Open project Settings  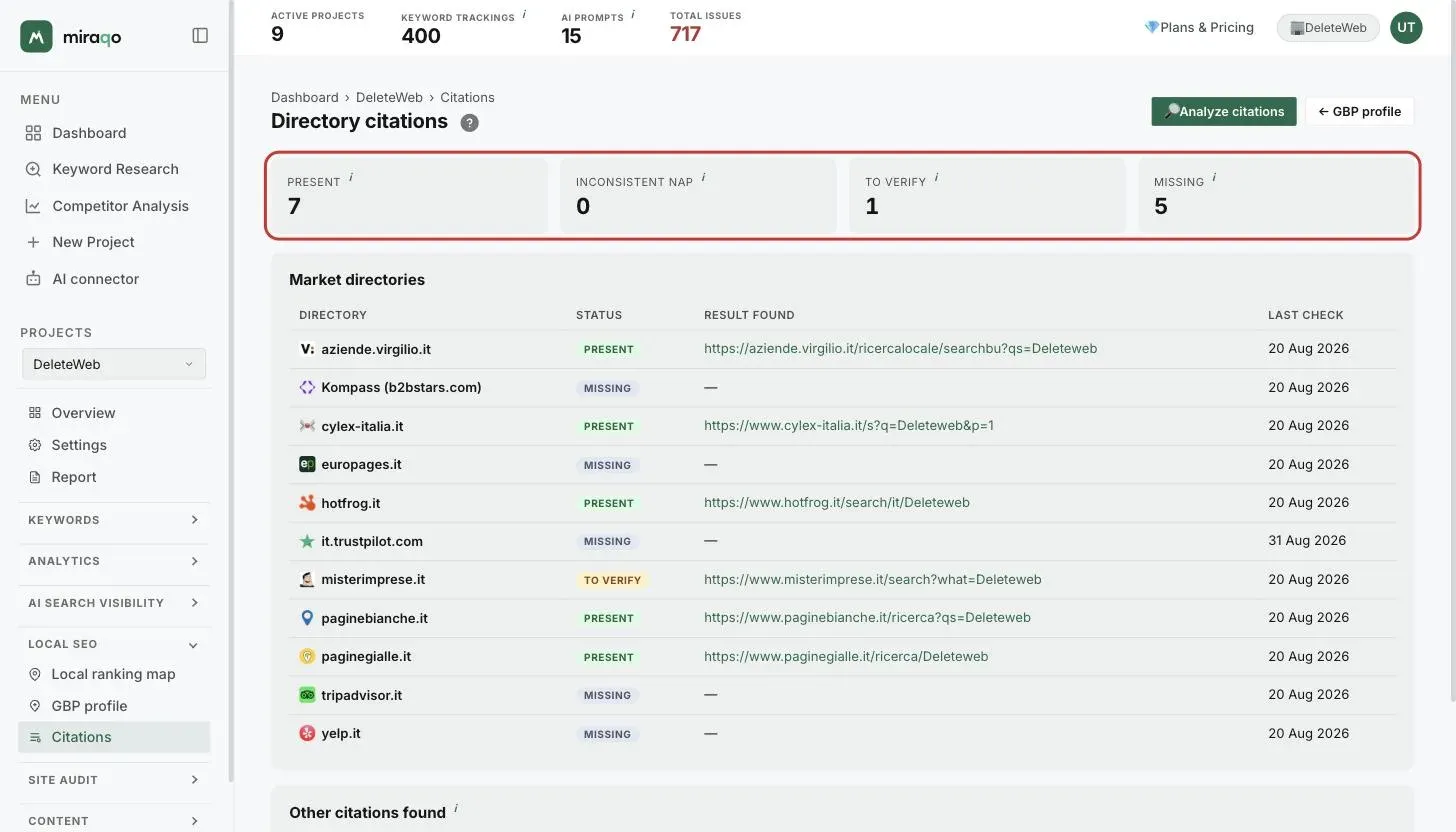coord(67,445)
